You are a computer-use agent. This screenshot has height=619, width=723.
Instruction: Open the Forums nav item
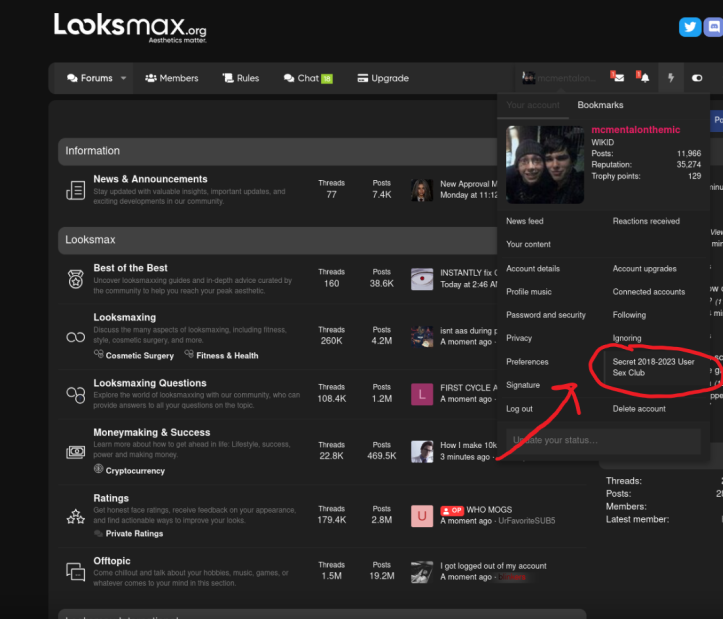90,78
